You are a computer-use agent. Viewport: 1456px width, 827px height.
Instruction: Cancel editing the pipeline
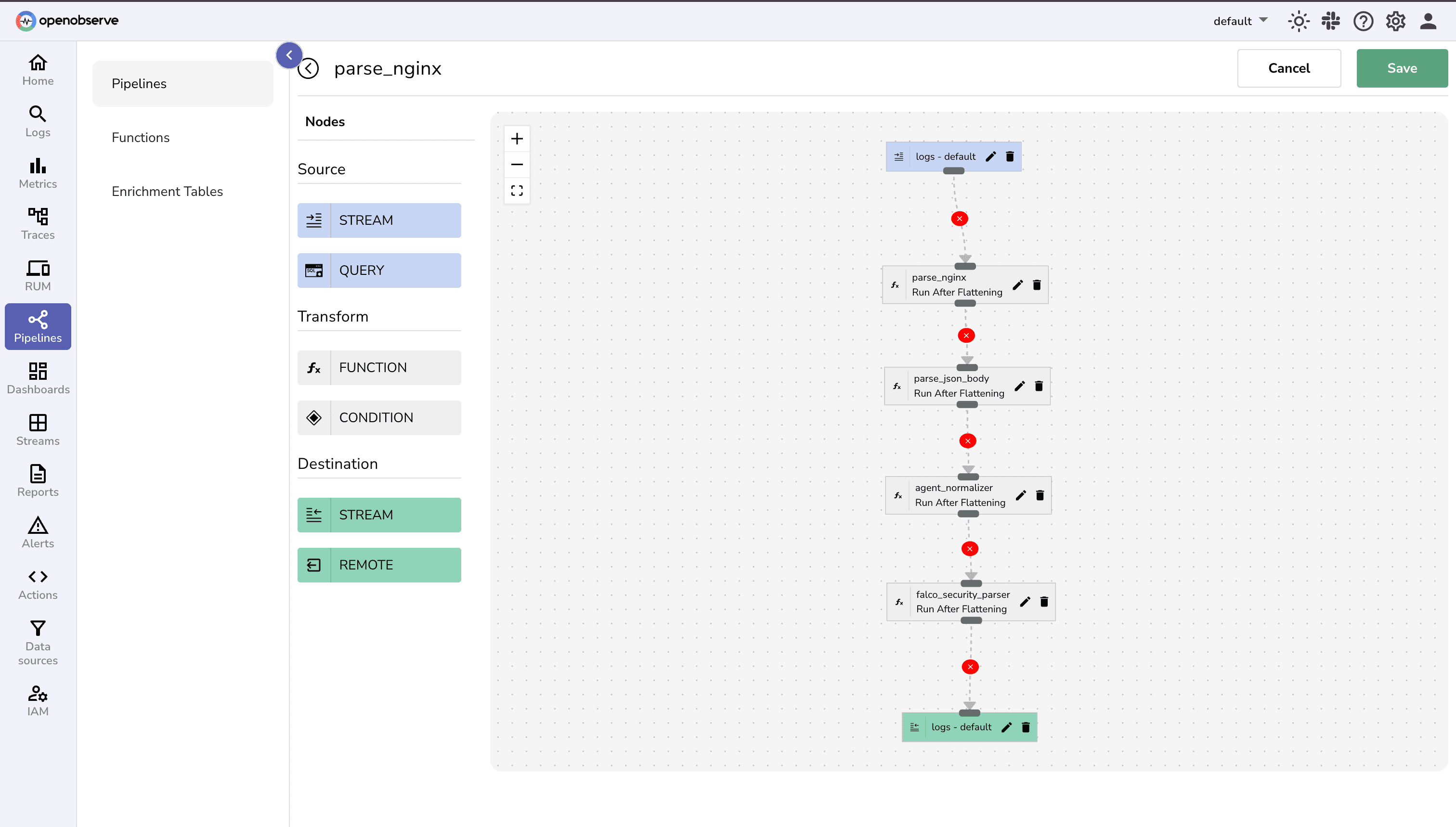coord(1289,67)
